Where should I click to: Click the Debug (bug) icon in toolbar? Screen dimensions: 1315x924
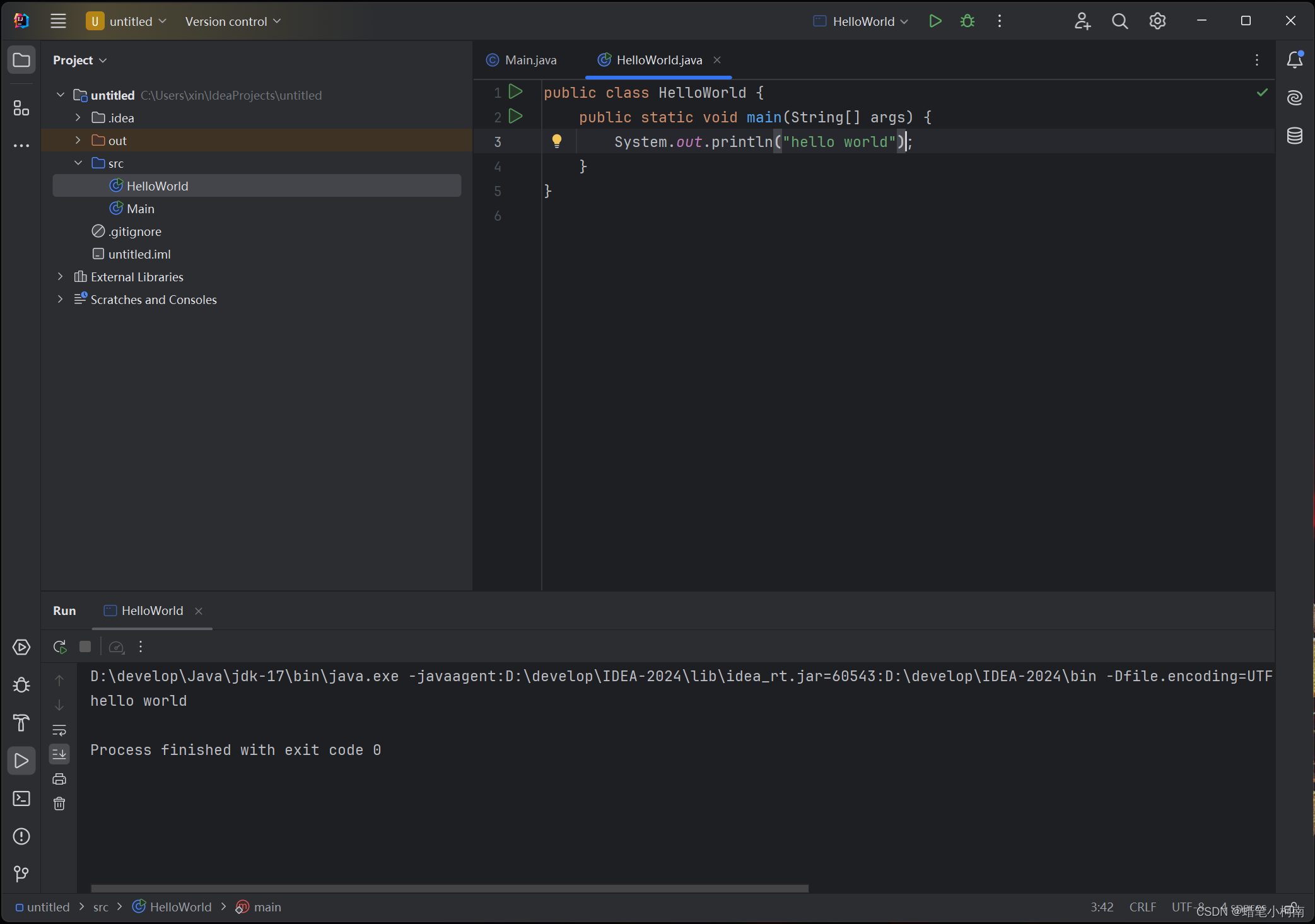click(967, 21)
